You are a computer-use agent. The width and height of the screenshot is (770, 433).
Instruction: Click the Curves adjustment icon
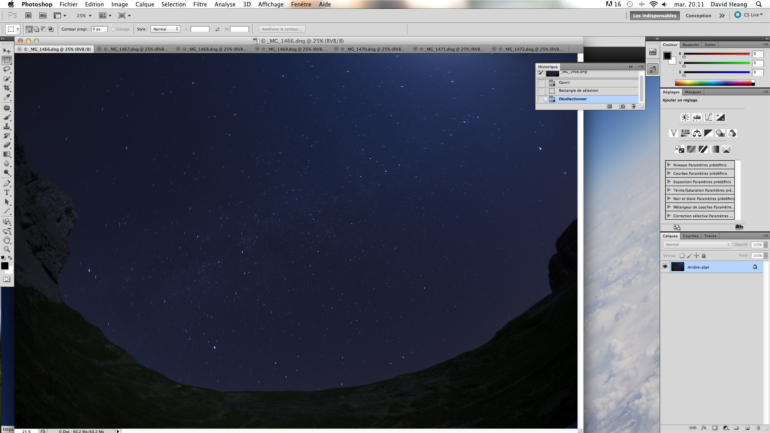[709, 118]
